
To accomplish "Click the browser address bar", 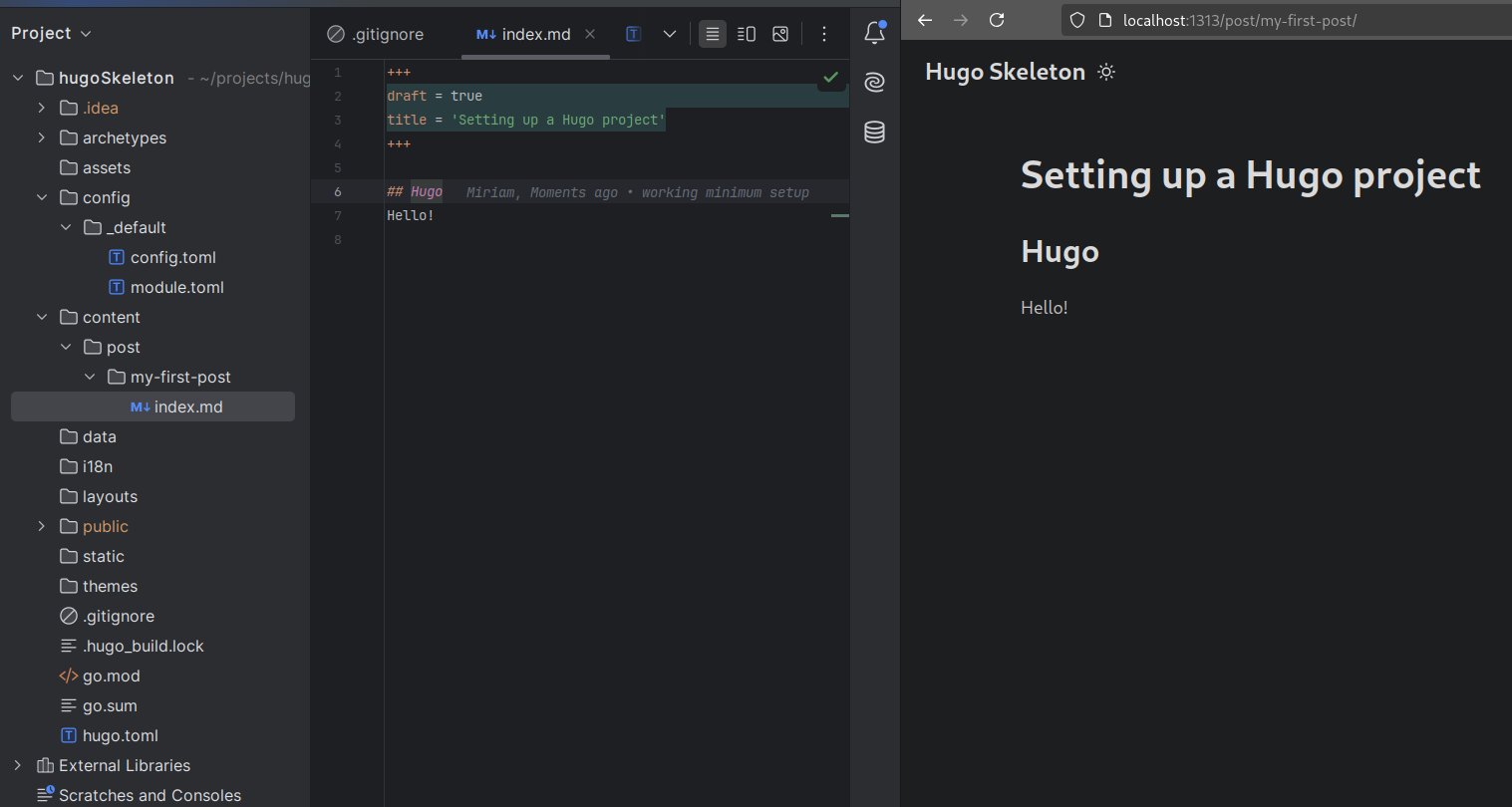I will coord(1246,20).
